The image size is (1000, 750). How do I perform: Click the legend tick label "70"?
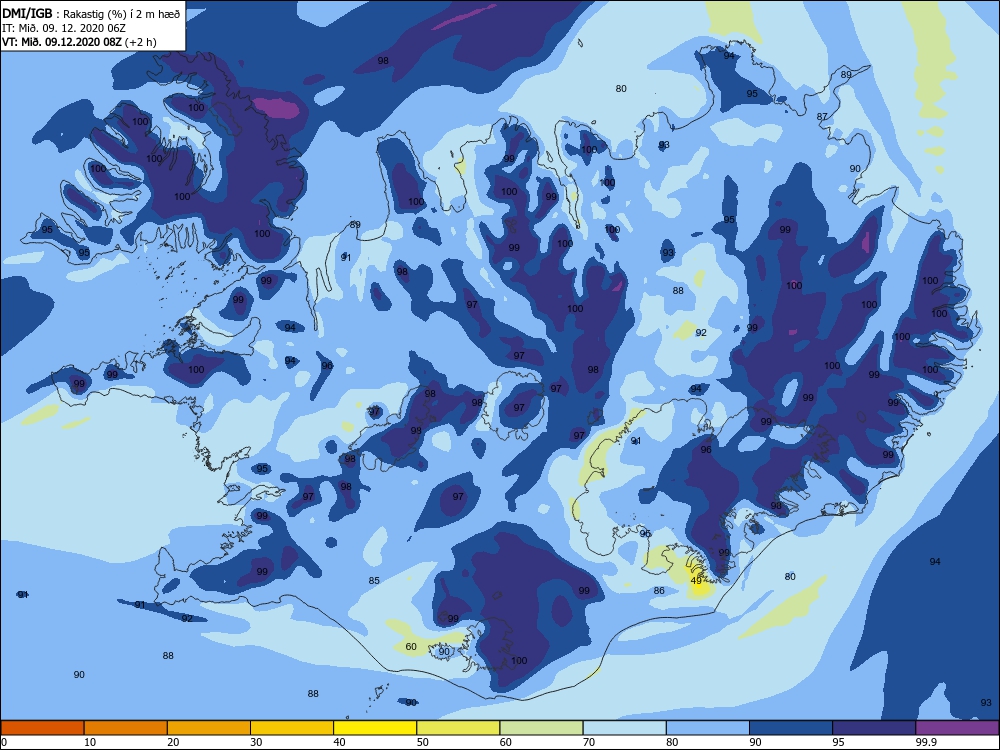click(x=589, y=742)
